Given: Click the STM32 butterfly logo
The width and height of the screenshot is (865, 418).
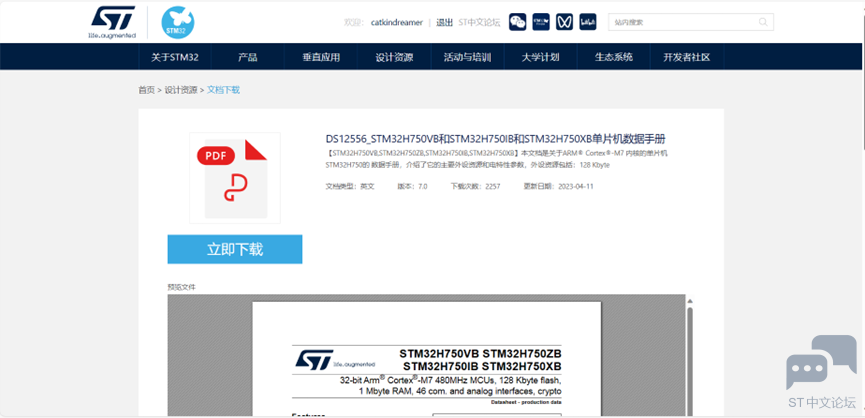Looking at the screenshot, I should pyautogui.click(x=178, y=23).
